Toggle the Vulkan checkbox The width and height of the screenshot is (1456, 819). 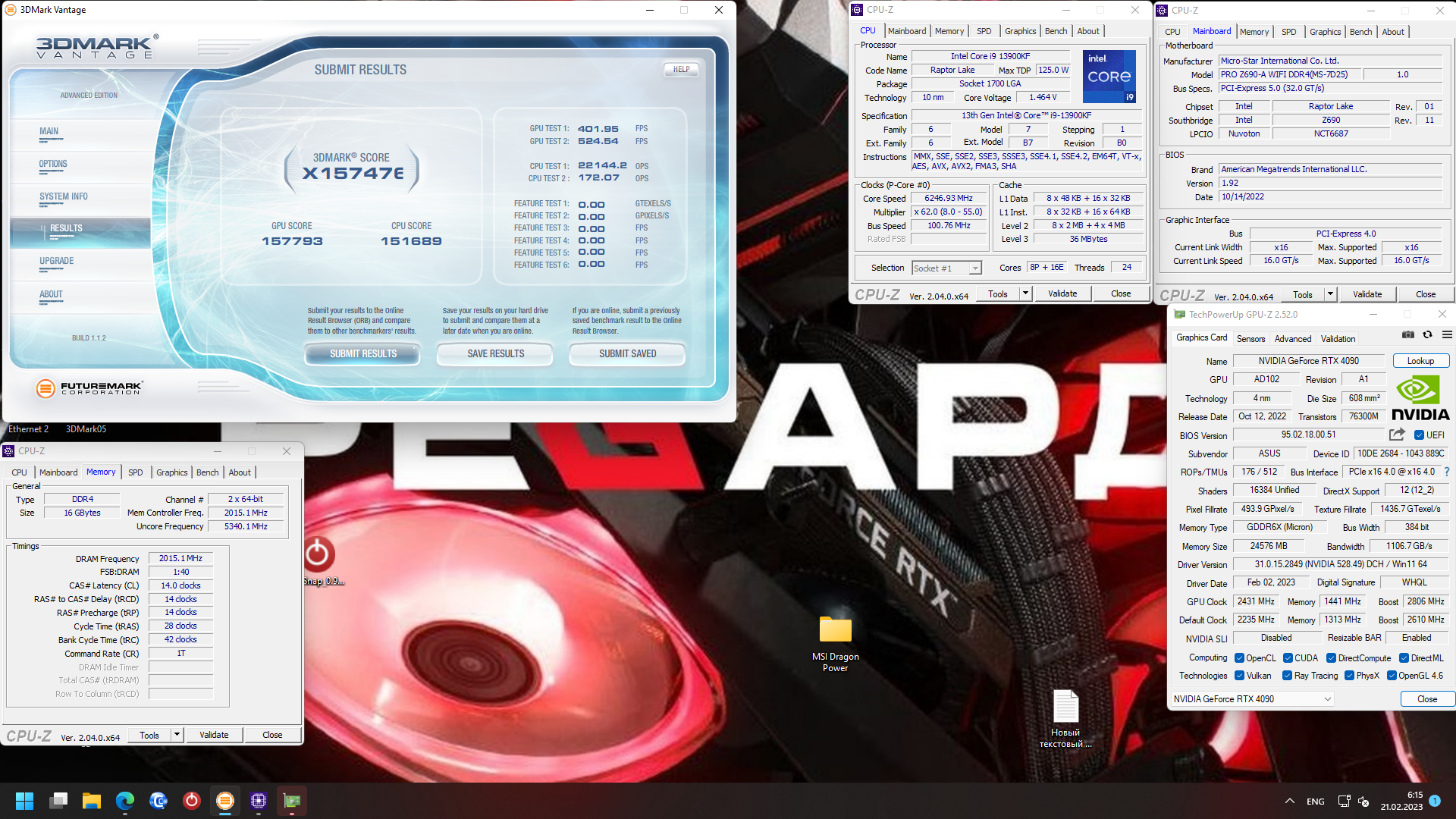pos(1239,676)
